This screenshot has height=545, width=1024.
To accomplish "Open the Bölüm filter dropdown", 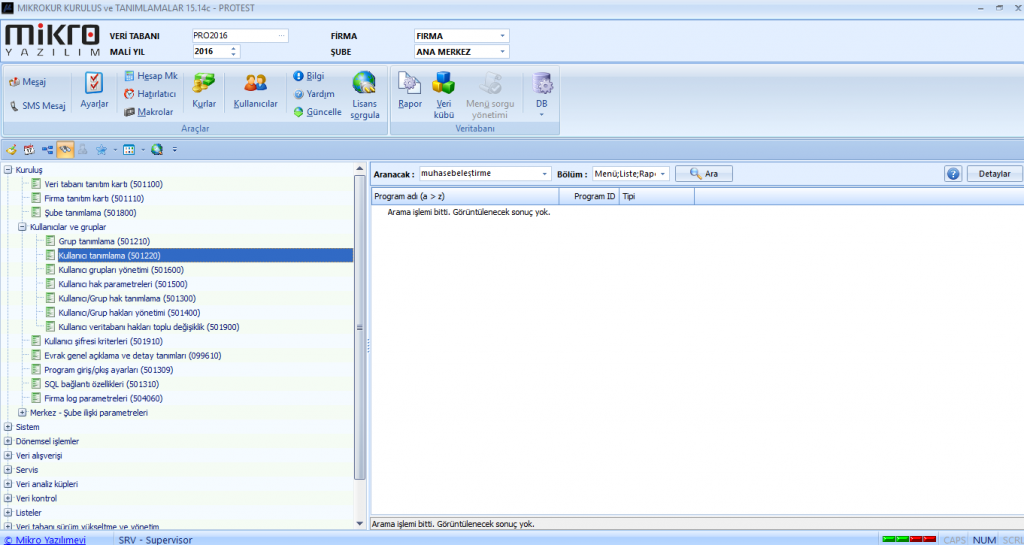I will [x=664, y=174].
